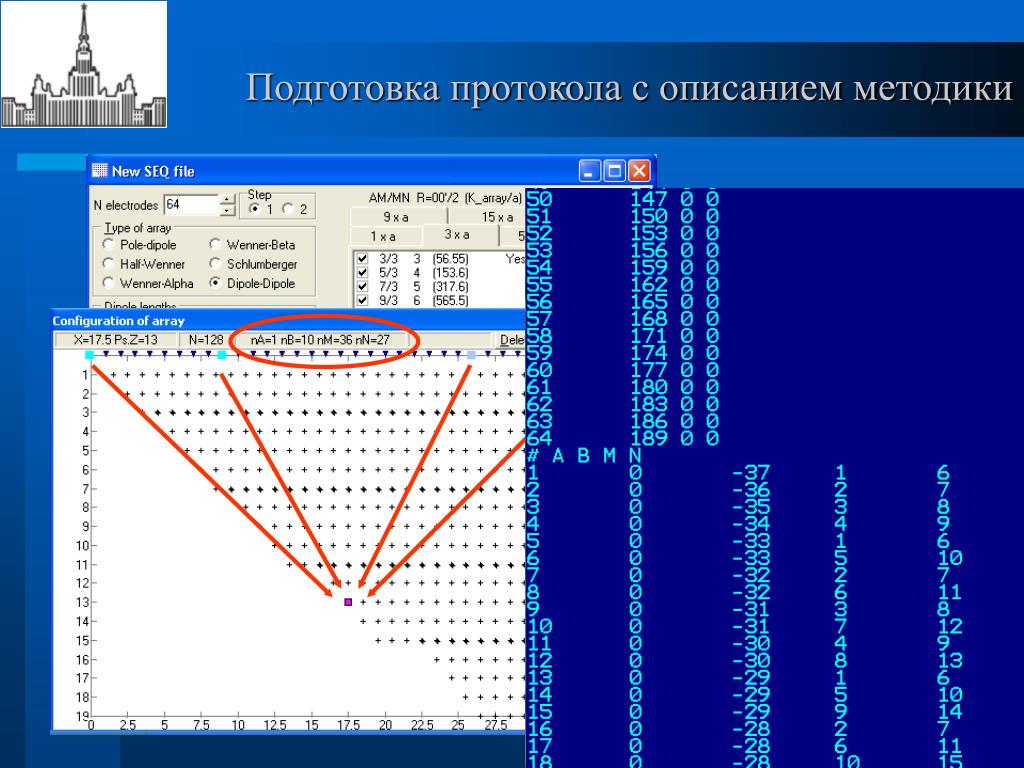Click the '# A B M N' header line
The image size is (1024, 768).
point(584,455)
